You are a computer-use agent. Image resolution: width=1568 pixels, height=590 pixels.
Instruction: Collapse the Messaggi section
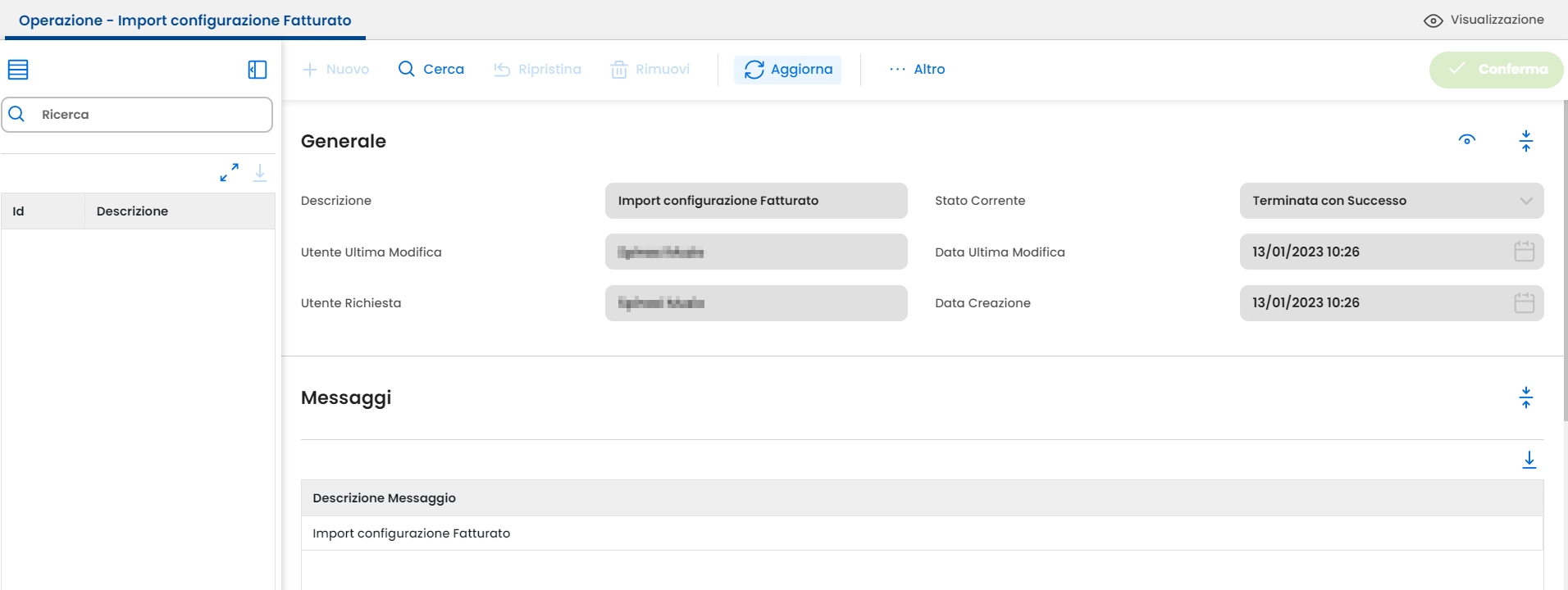click(x=1525, y=397)
